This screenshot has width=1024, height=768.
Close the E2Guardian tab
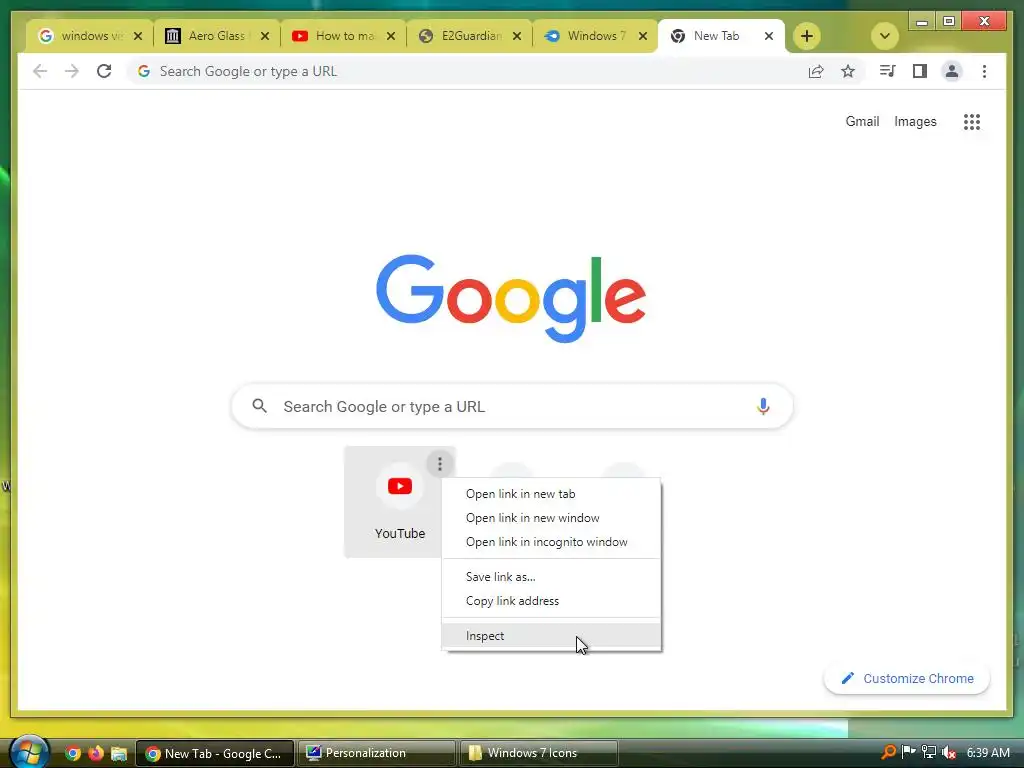(517, 36)
